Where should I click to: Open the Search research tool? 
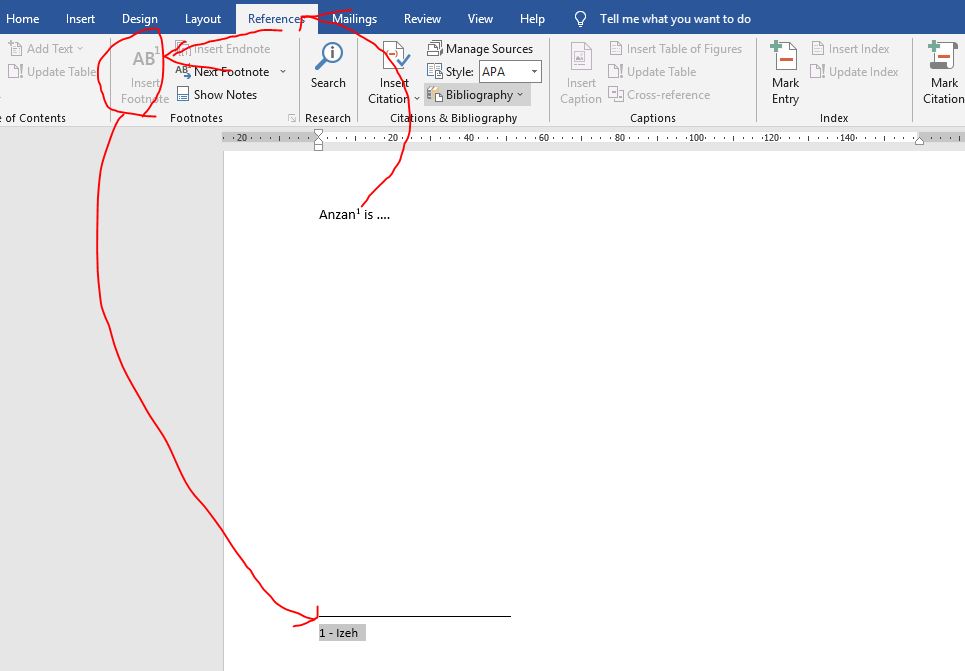coord(328,57)
